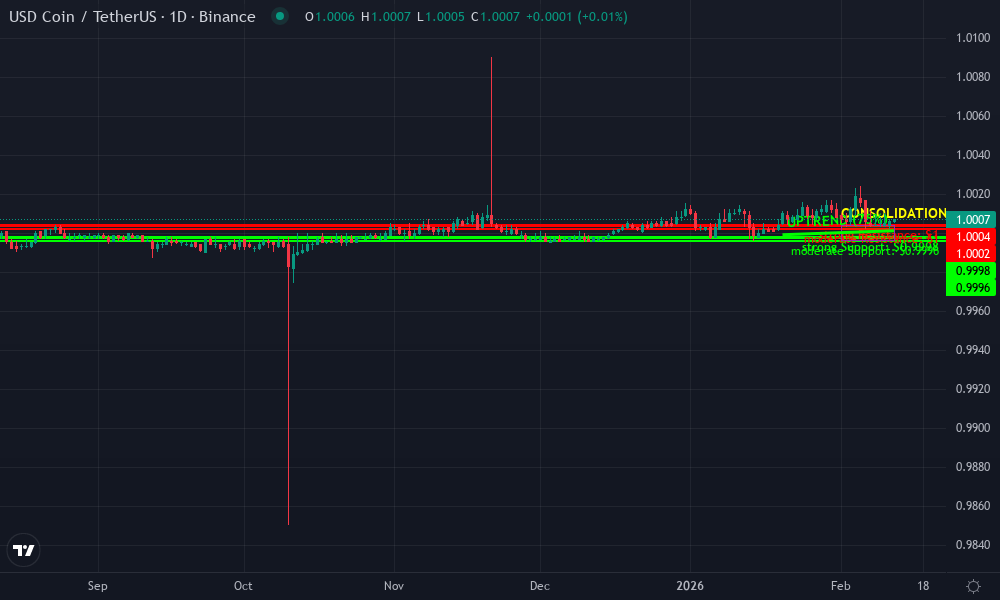Click the teal market status dot

coord(281,17)
